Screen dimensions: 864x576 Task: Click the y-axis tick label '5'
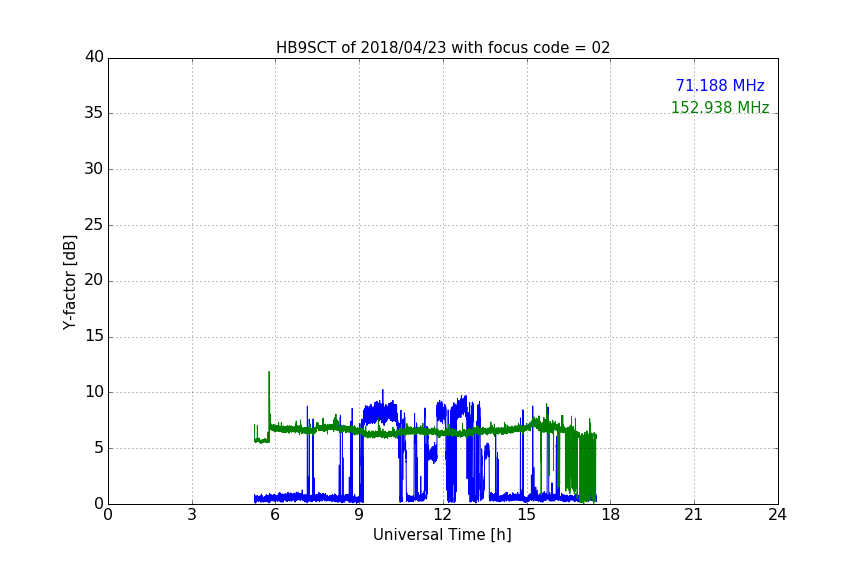[99, 448]
